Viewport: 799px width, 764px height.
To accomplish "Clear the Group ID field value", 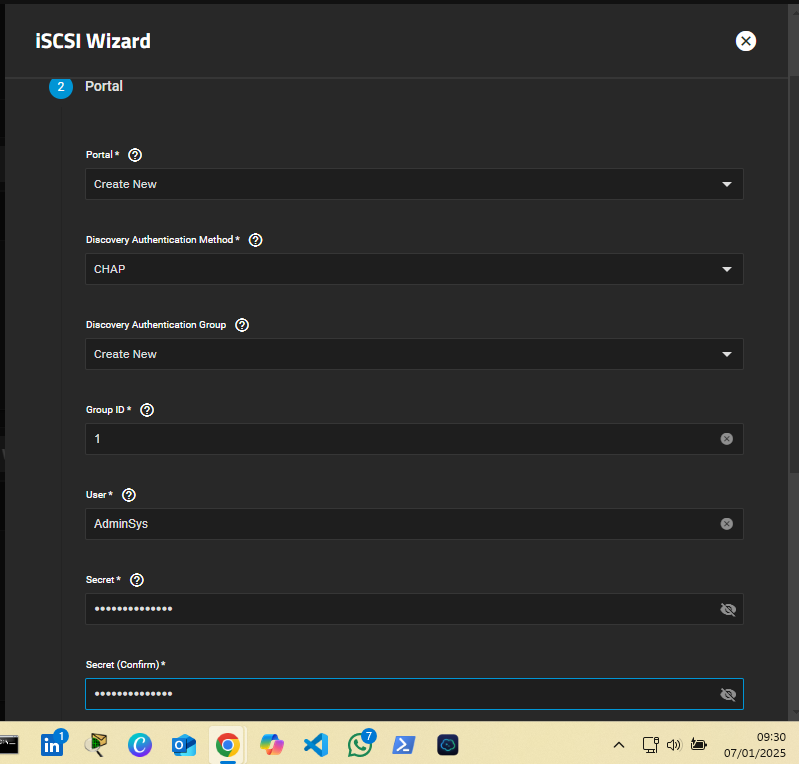I will click(x=727, y=439).
